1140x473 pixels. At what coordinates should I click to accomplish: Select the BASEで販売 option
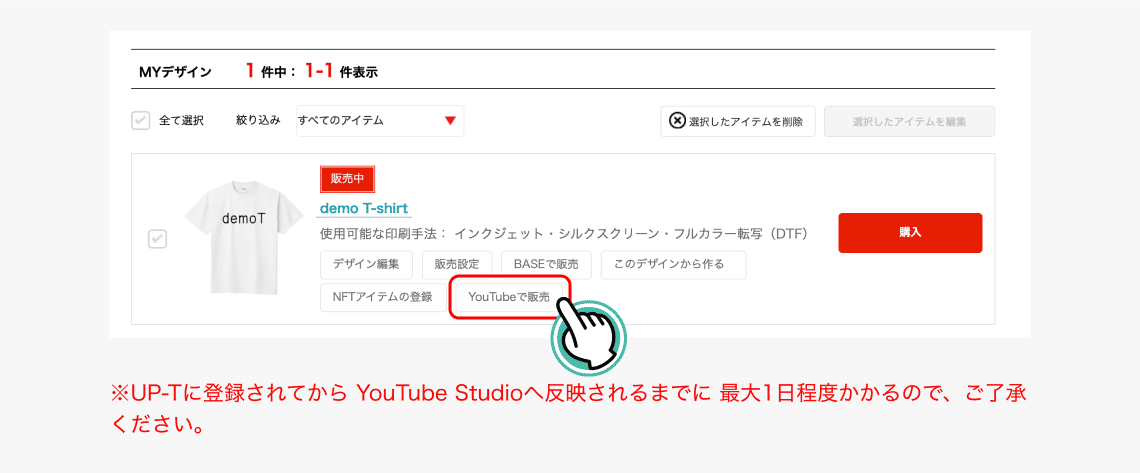pyautogui.click(x=546, y=265)
